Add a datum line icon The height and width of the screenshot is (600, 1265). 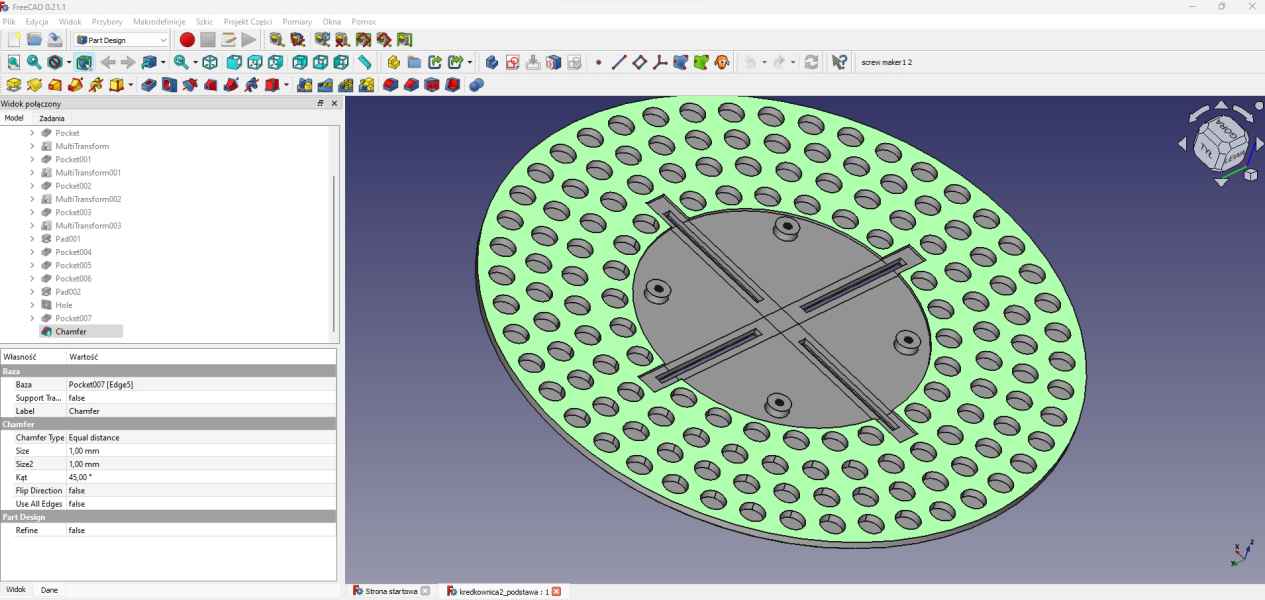[619, 62]
